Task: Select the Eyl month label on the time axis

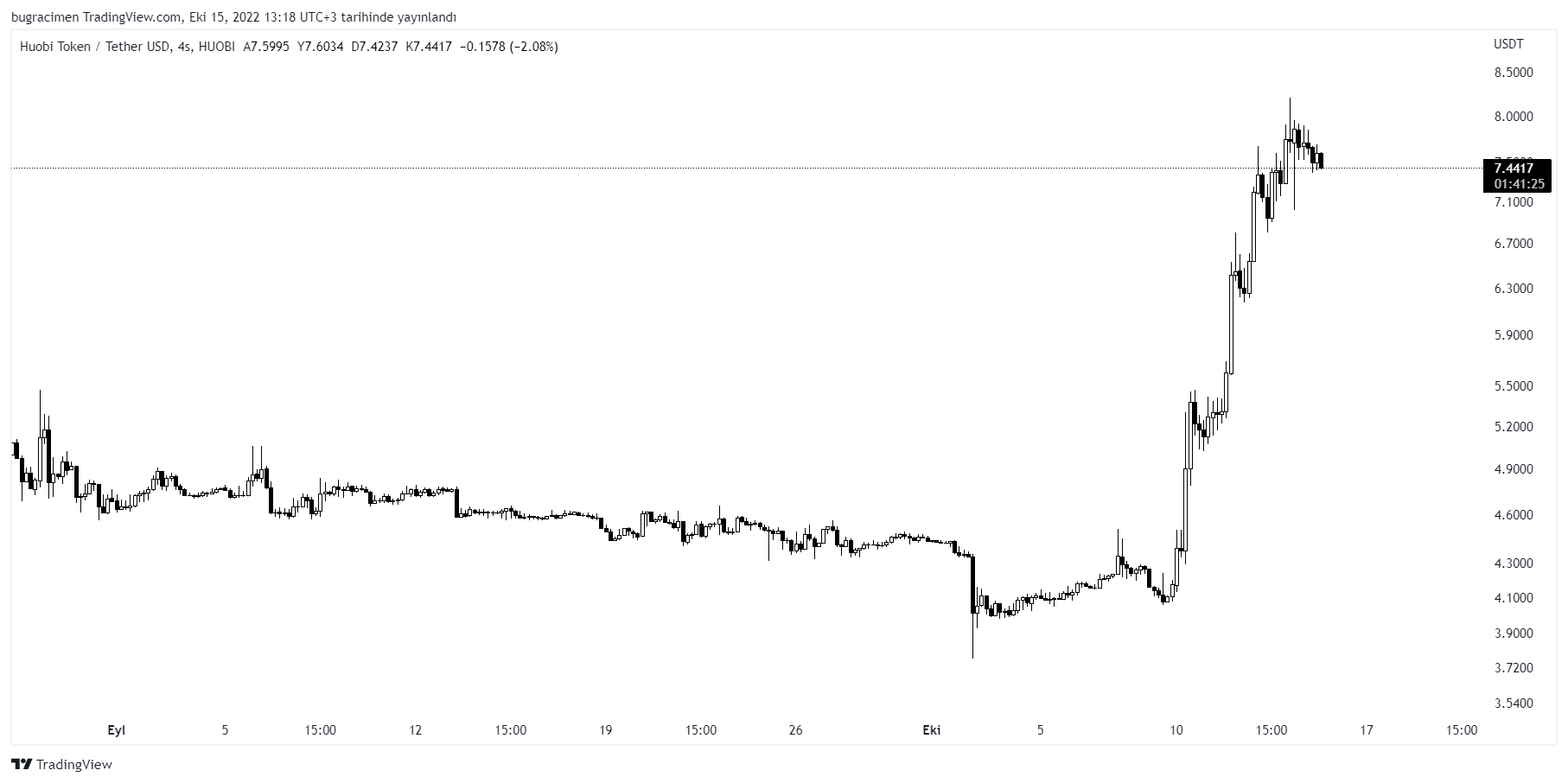Action: click(x=116, y=730)
